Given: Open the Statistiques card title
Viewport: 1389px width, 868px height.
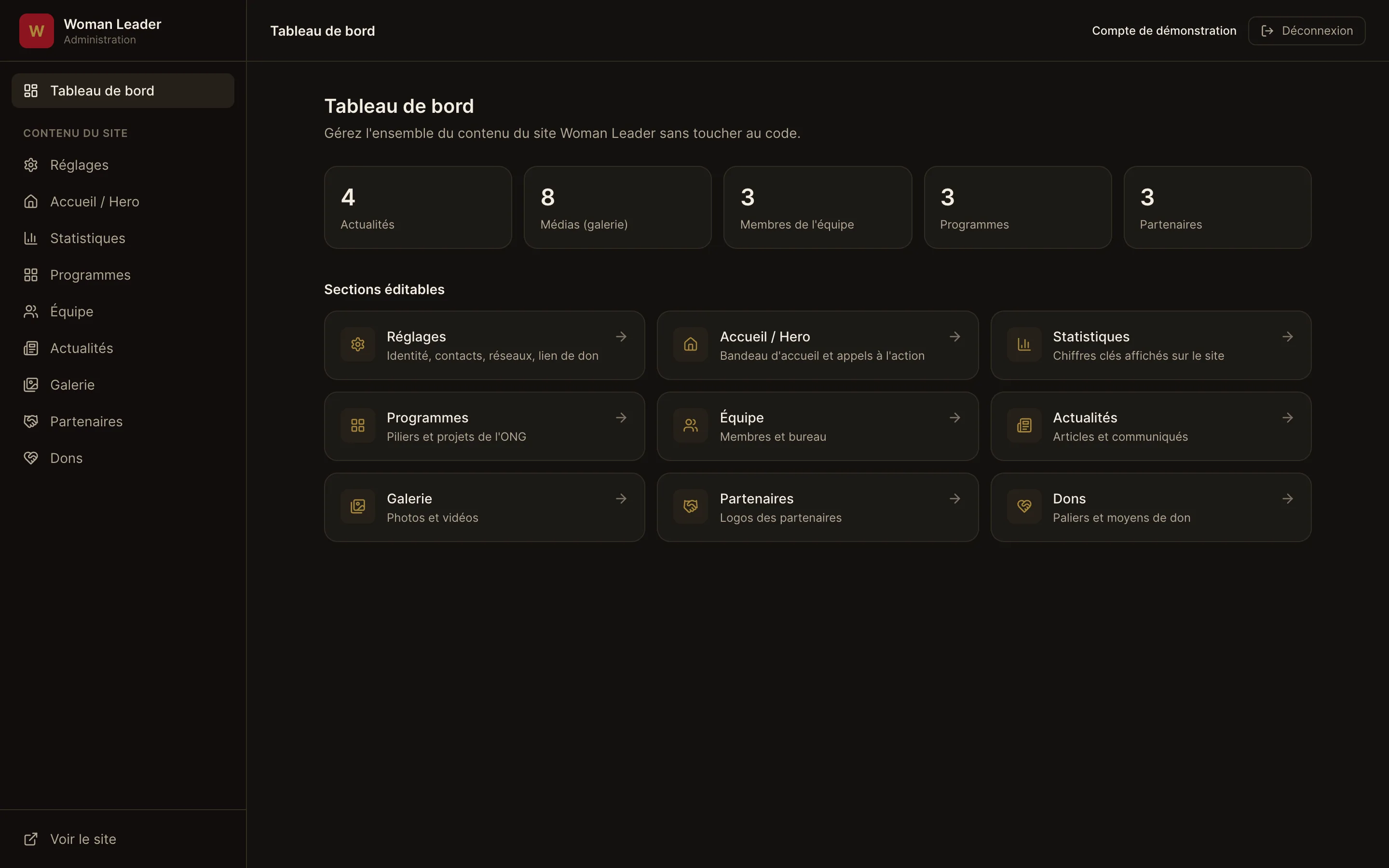Looking at the screenshot, I should 1090,337.
